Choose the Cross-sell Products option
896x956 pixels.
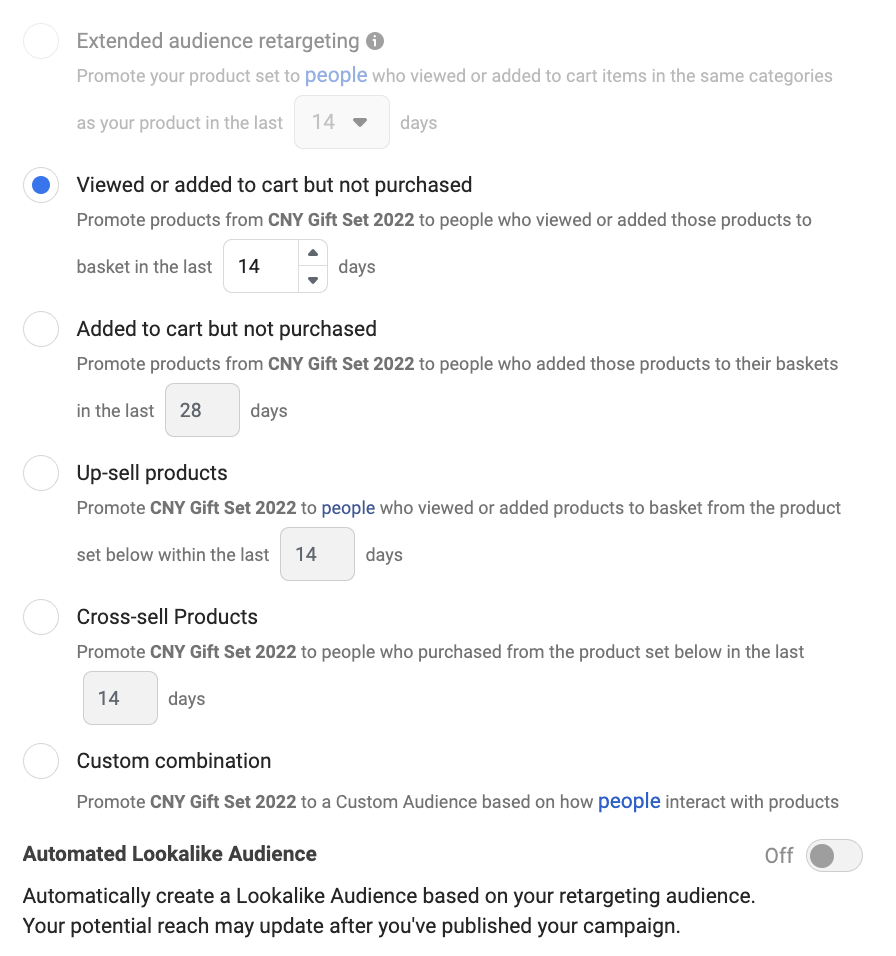click(40, 617)
